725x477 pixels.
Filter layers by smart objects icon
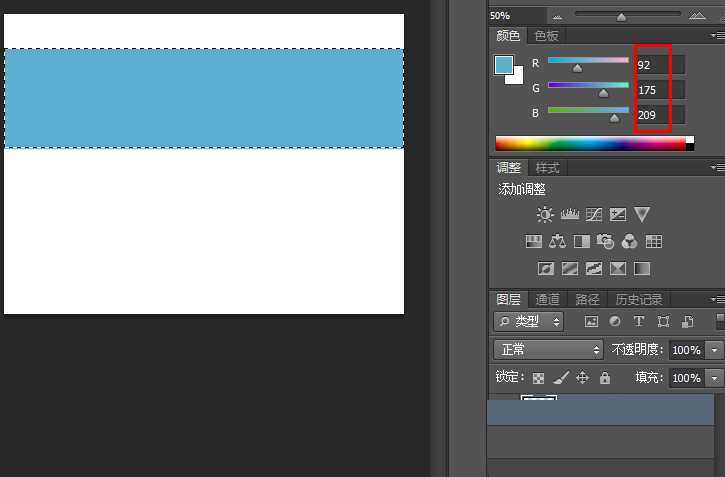[688, 321]
